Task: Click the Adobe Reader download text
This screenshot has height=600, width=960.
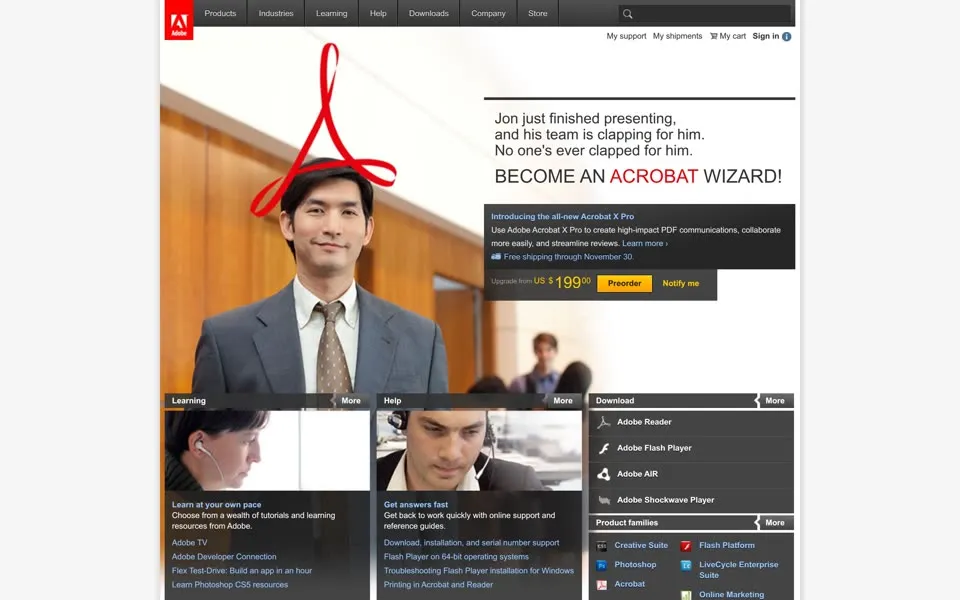Action: [x=644, y=422]
